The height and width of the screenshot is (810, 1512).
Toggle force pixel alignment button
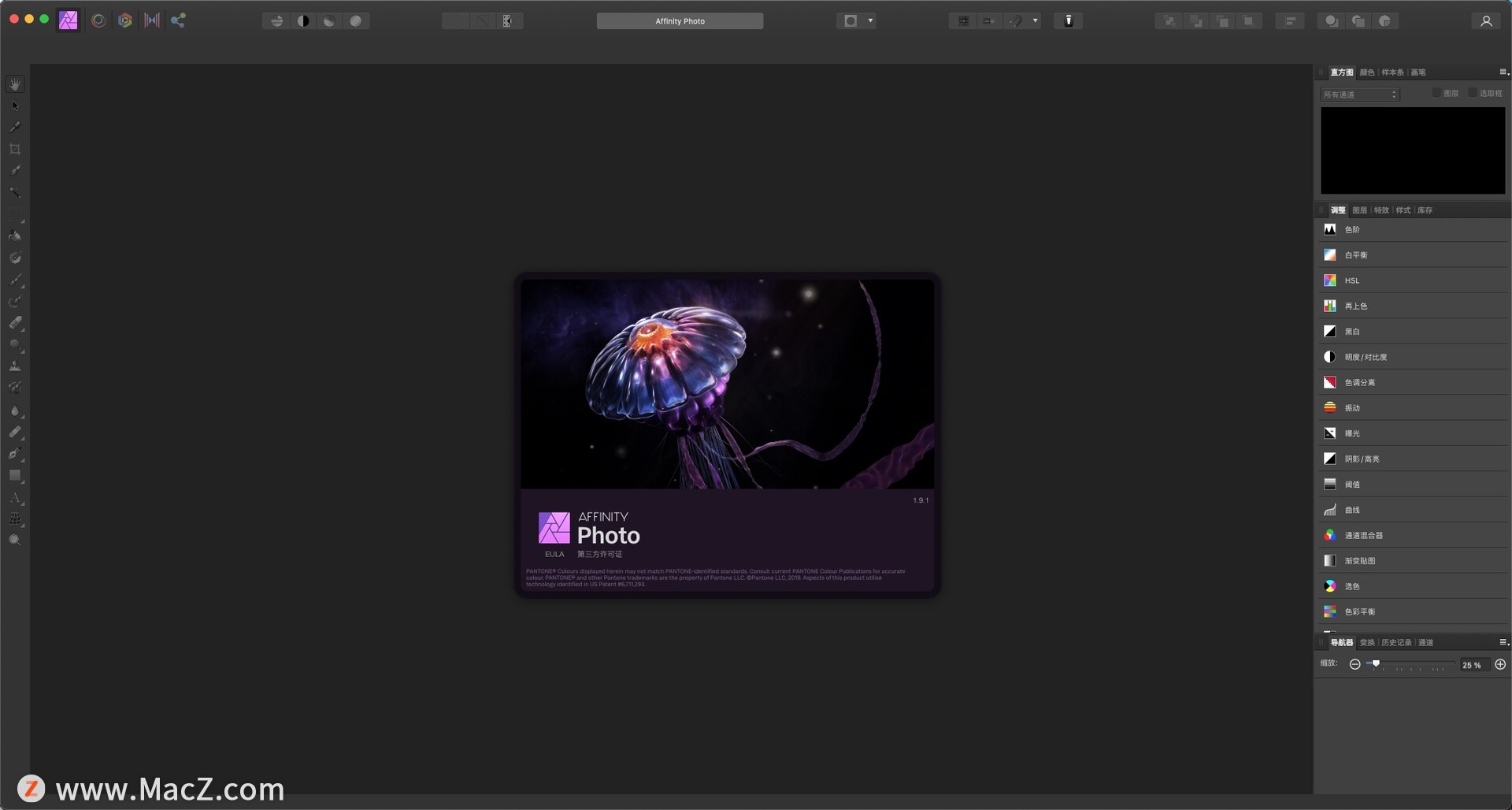988,21
